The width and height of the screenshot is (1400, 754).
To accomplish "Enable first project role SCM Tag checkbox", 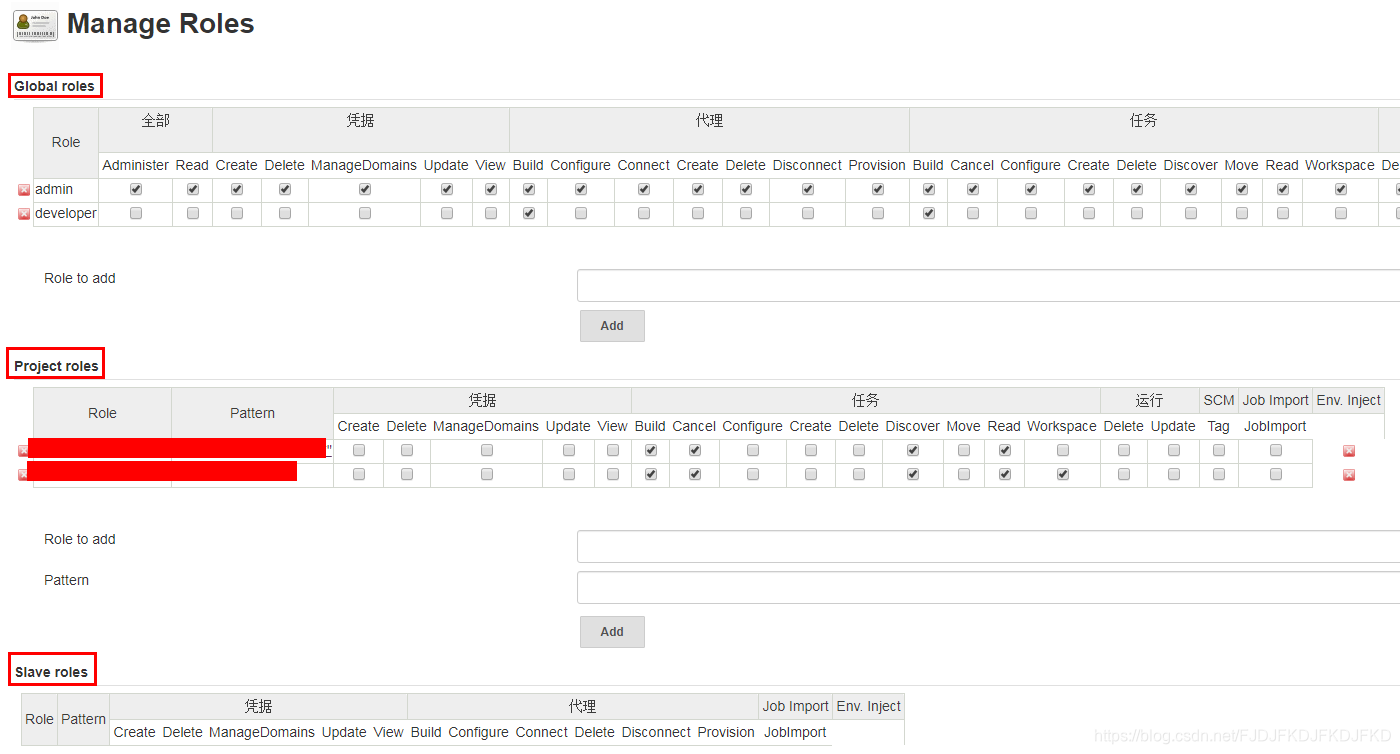I will pyautogui.click(x=1219, y=450).
